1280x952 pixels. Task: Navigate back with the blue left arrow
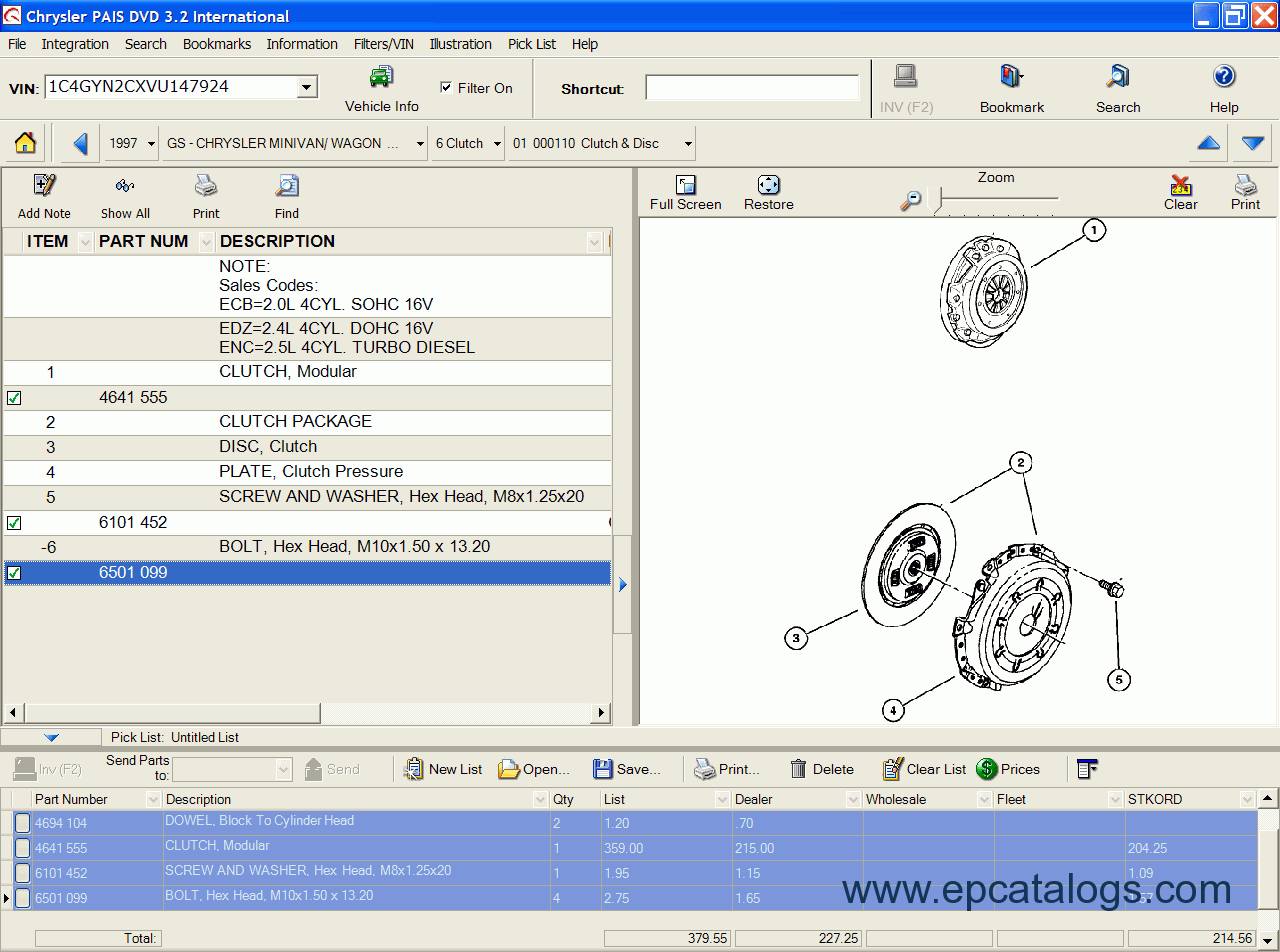click(80, 143)
